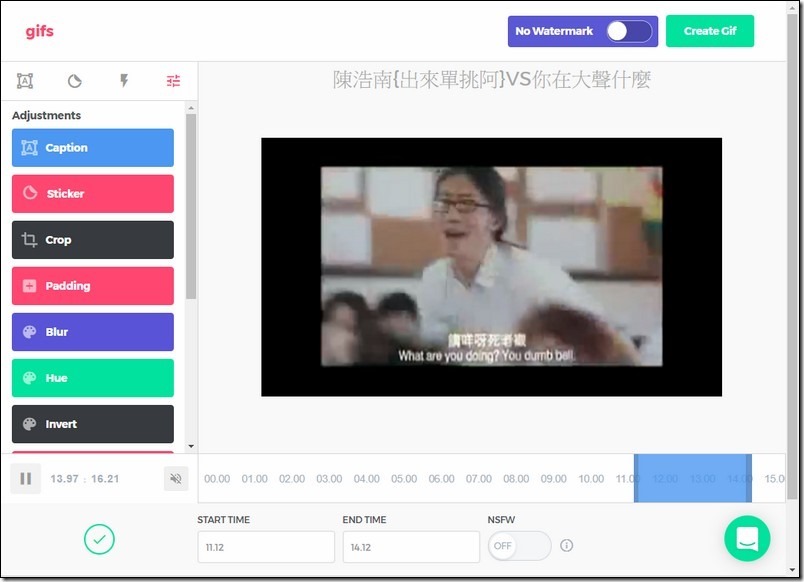Edit the Chinese video title text
This screenshot has height=582, width=804.
(x=492, y=79)
